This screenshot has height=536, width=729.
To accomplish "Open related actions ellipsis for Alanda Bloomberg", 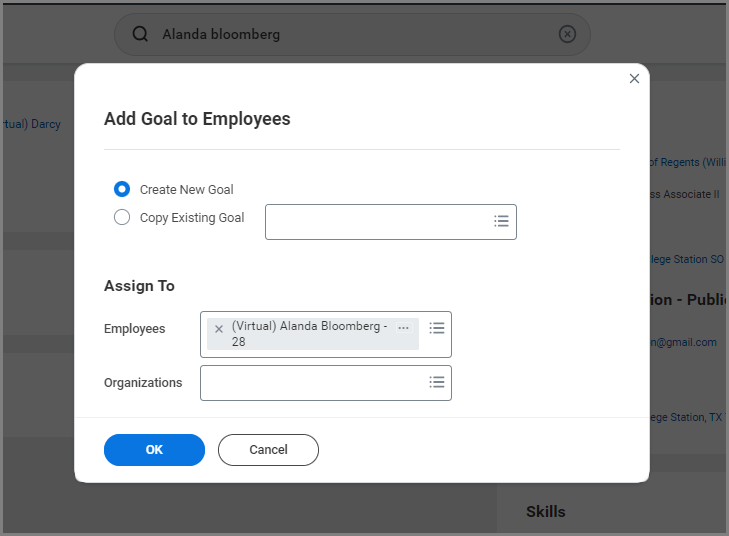I will pos(403,328).
